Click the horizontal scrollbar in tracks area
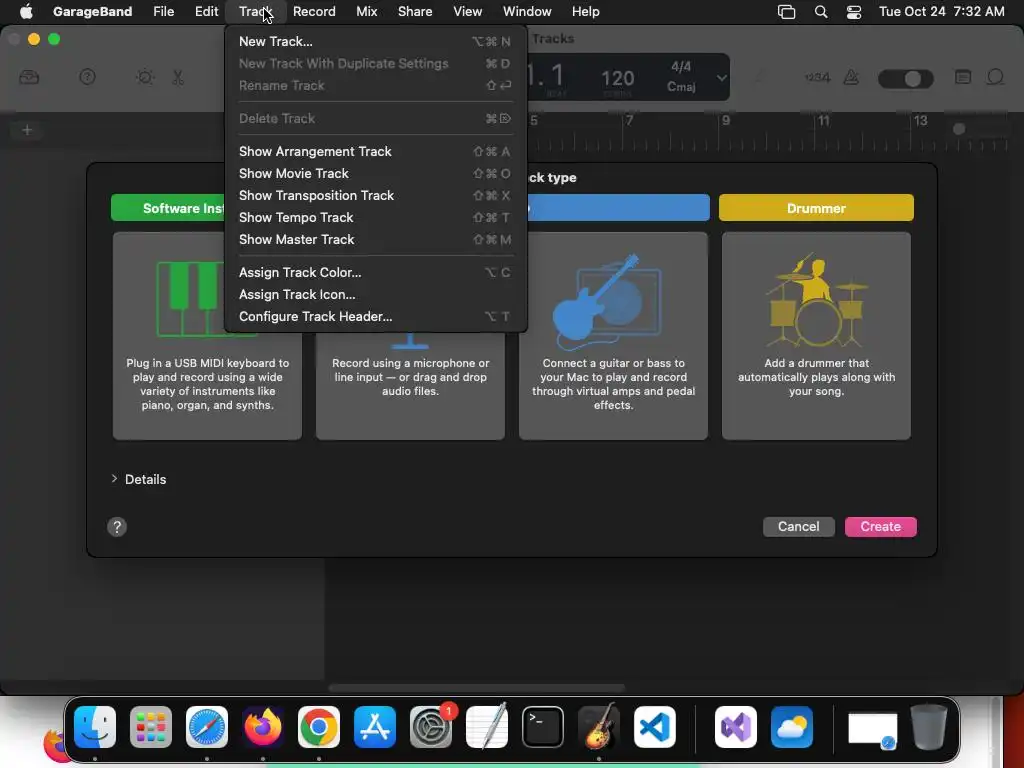 (477, 688)
